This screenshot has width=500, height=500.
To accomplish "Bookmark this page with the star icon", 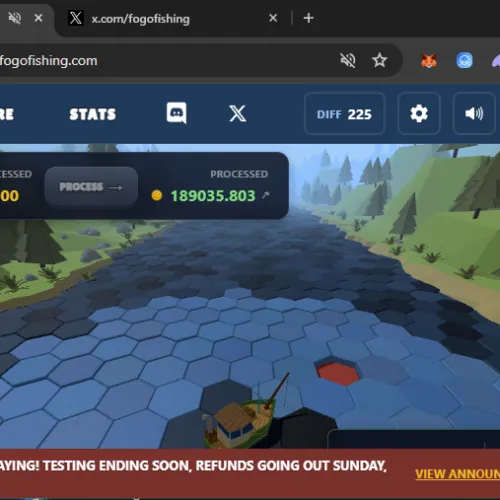I will (379, 60).
